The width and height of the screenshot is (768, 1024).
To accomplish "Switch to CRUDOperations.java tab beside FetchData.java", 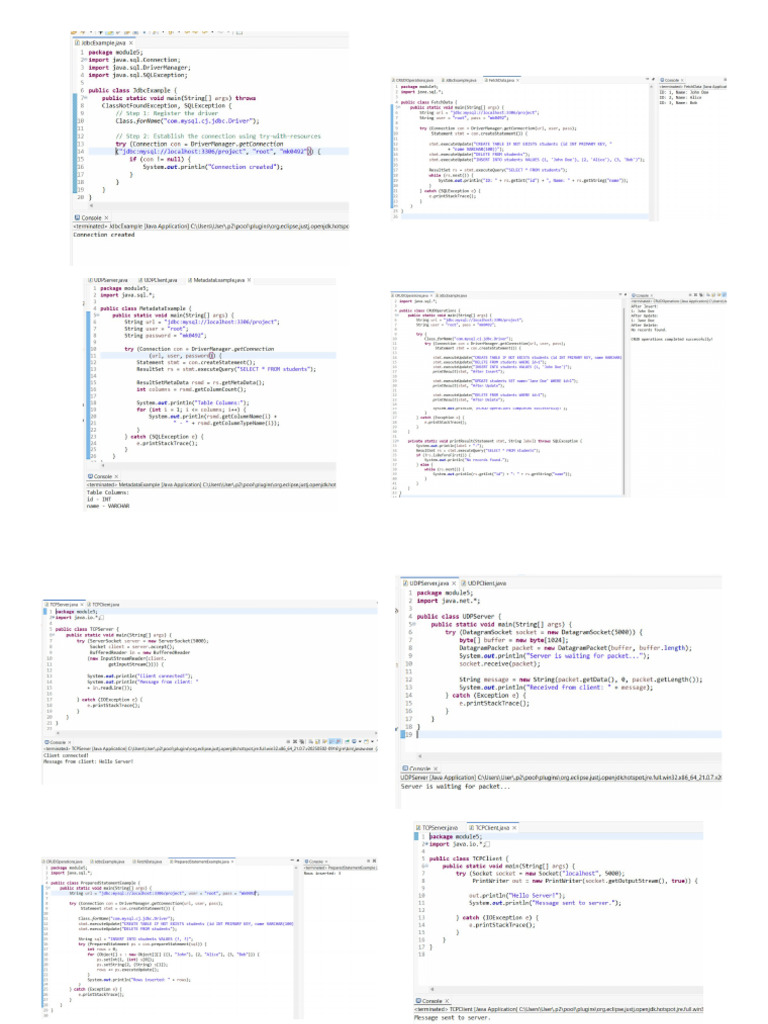I will click(413, 80).
